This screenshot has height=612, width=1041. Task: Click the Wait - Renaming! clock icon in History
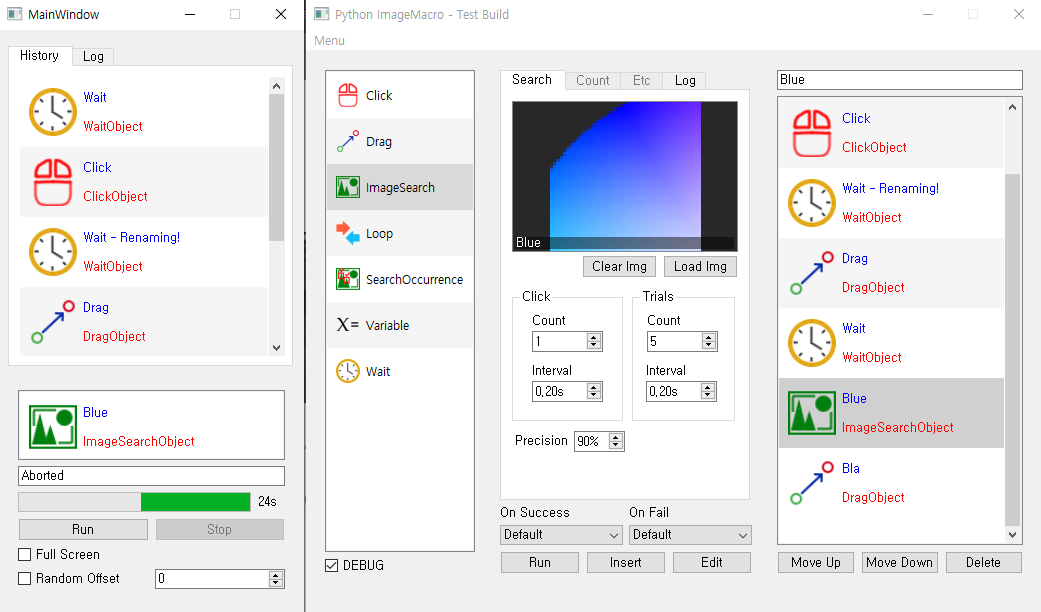pos(53,252)
